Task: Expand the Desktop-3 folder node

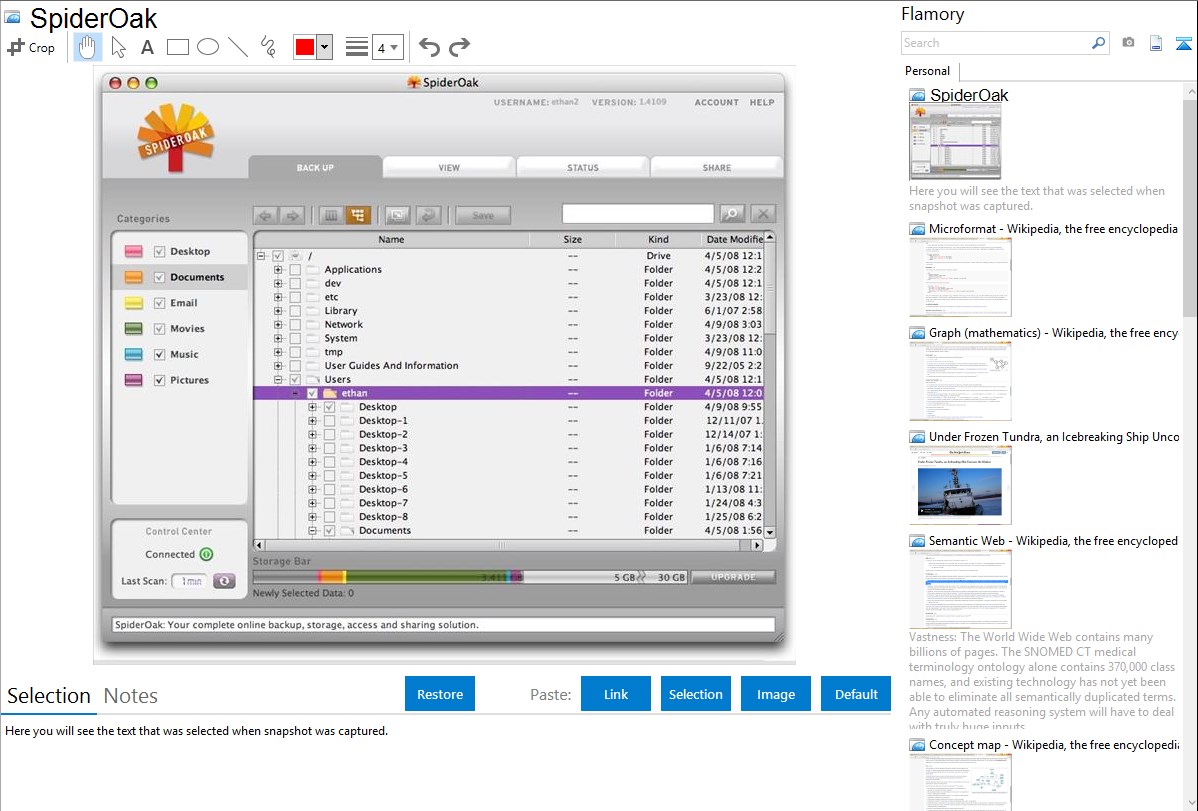Action: 312,449
